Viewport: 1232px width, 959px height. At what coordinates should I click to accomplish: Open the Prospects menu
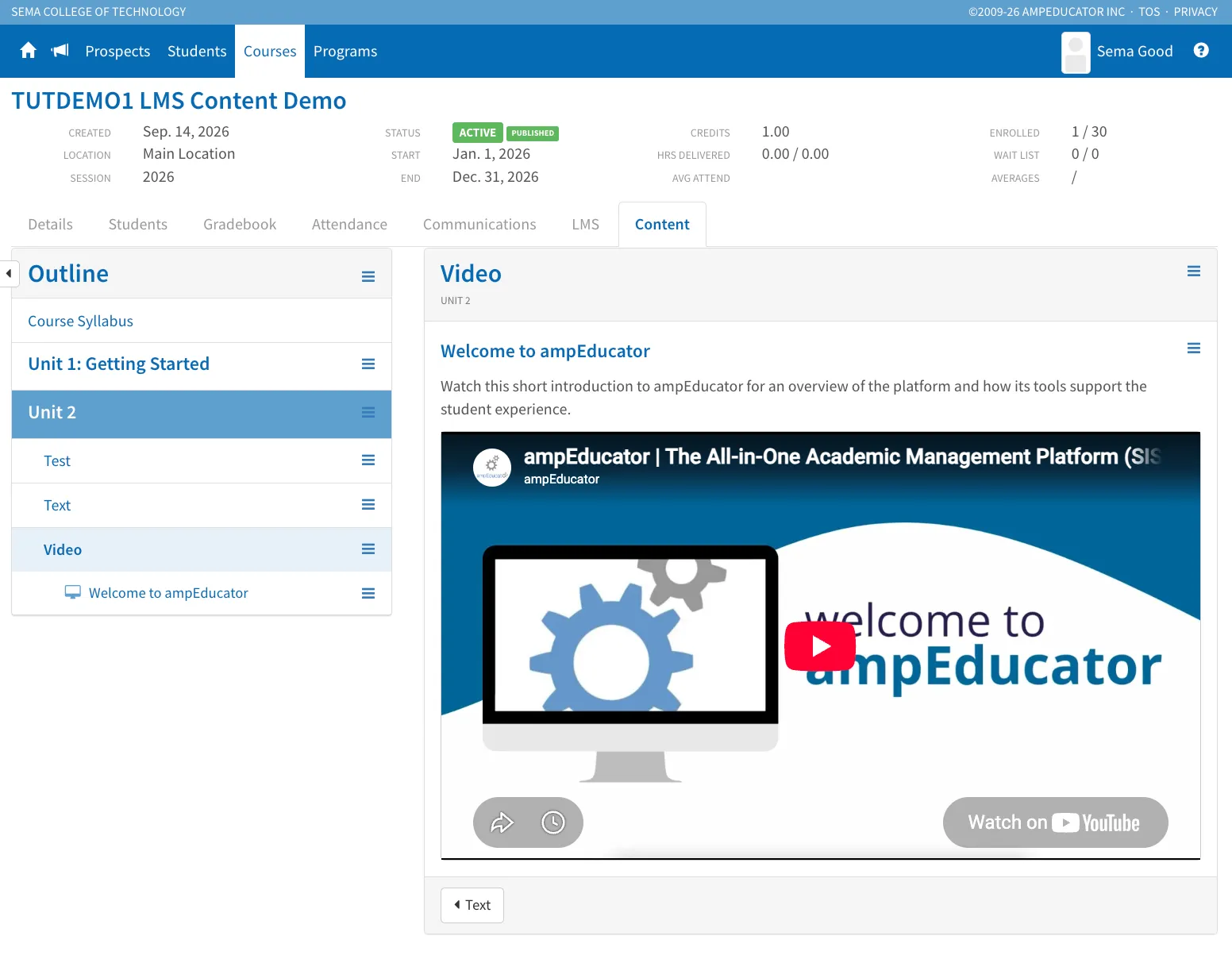tap(117, 51)
